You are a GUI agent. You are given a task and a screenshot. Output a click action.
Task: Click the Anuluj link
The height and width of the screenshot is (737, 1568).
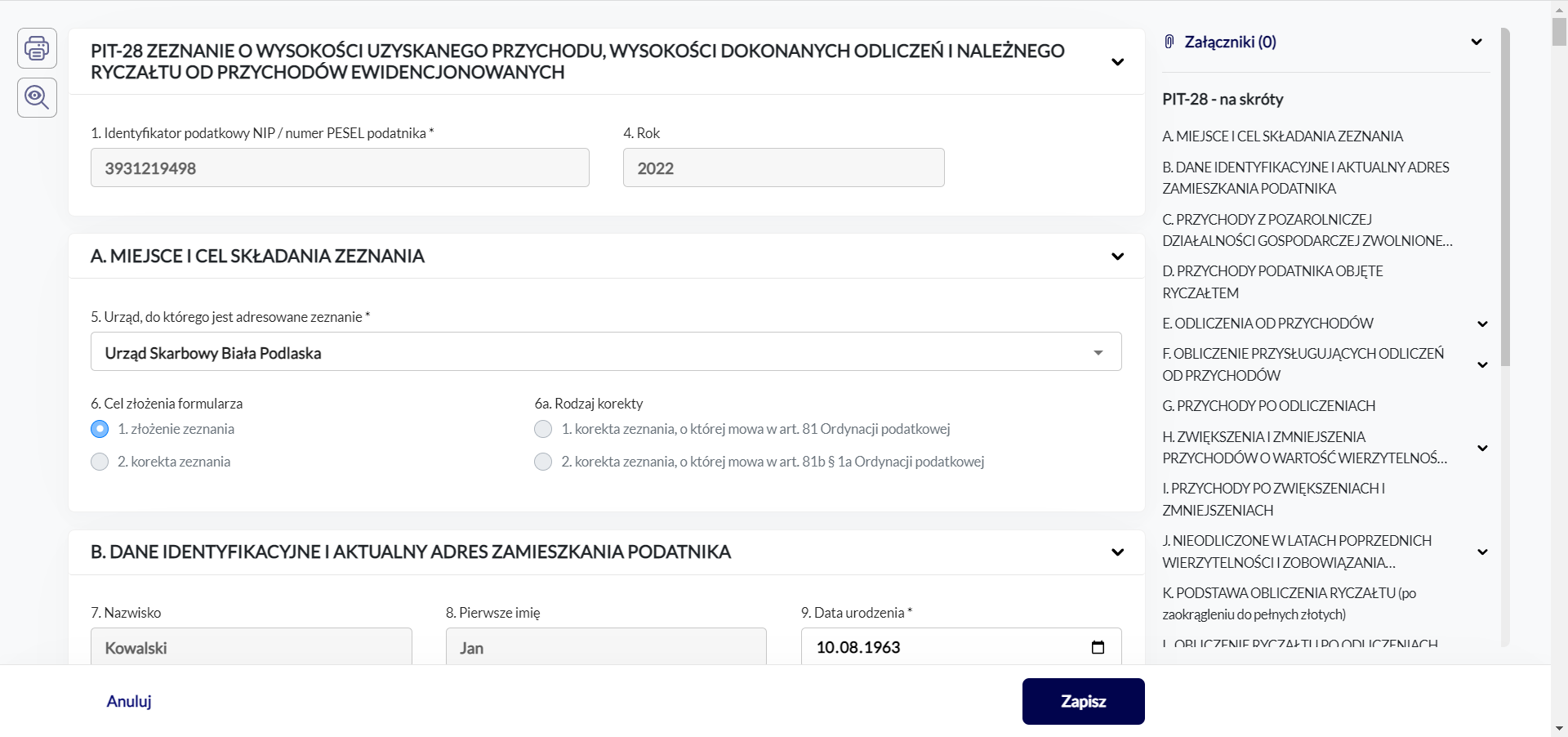click(x=129, y=701)
